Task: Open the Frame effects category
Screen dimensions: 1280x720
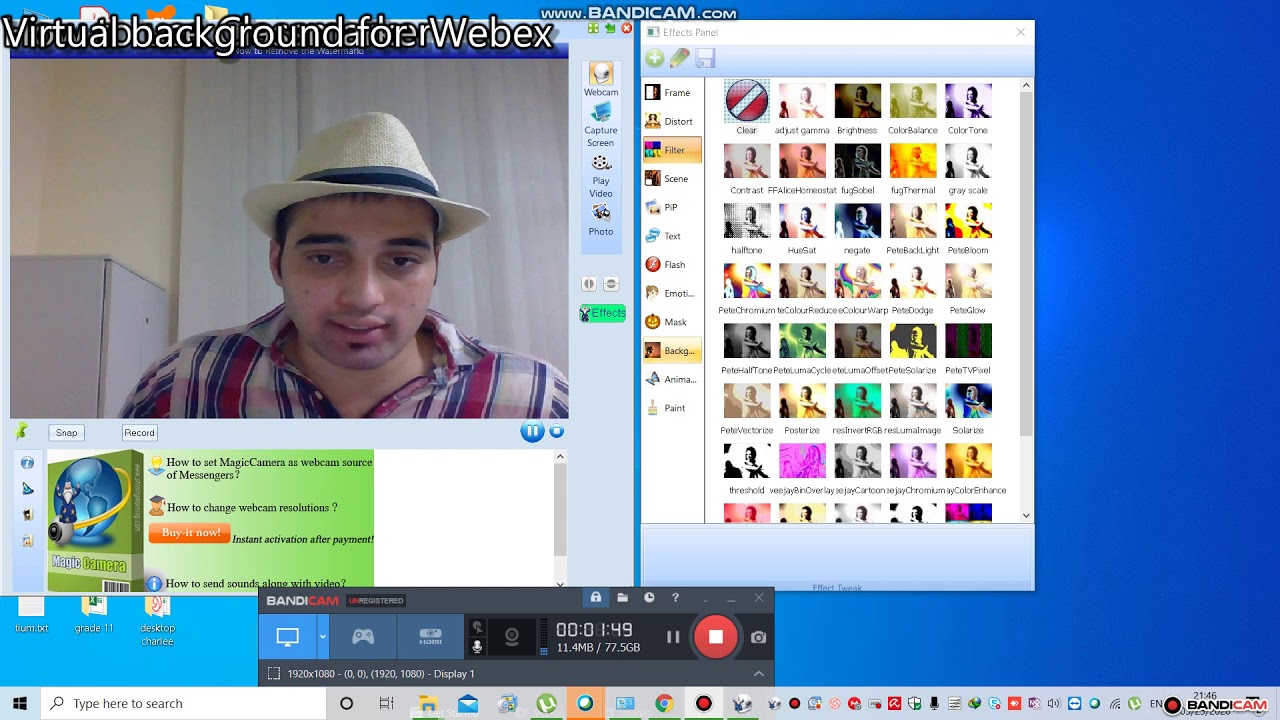Action: pos(671,93)
